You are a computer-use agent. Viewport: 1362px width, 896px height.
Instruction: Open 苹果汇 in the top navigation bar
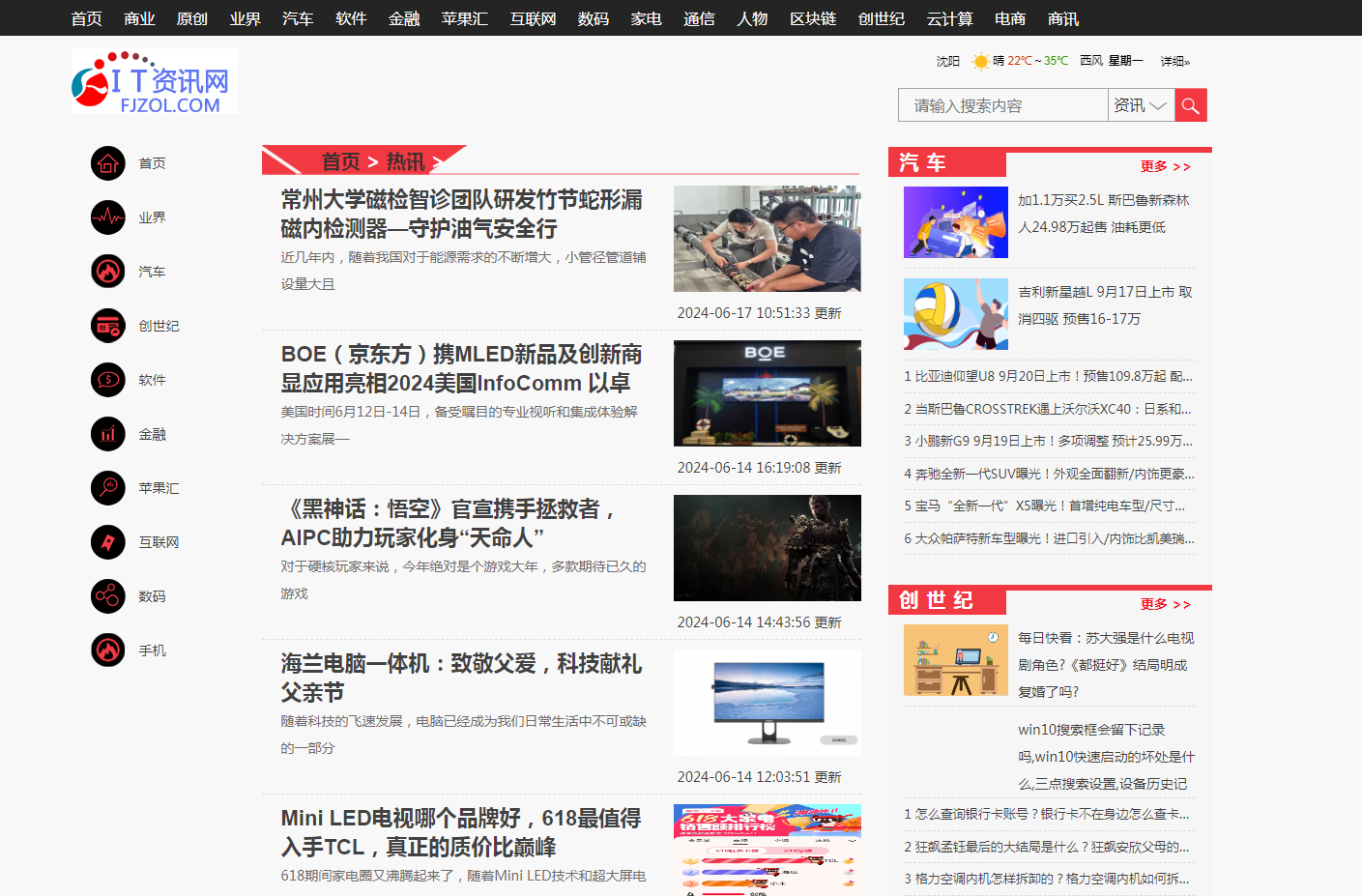[x=465, y=18]
